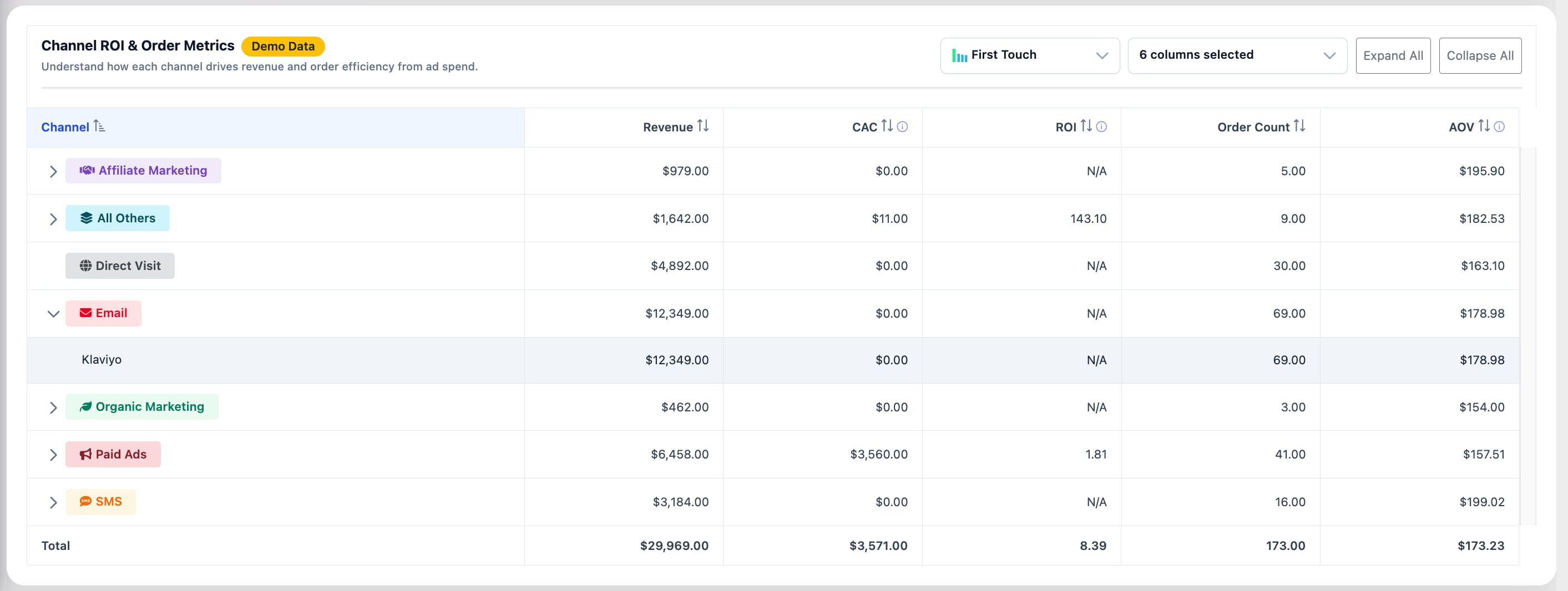This screenshot has width=1568, height=591.
Task: Click the total order count 173.00
Action: pyautogui.click(x=1286, y=546)
